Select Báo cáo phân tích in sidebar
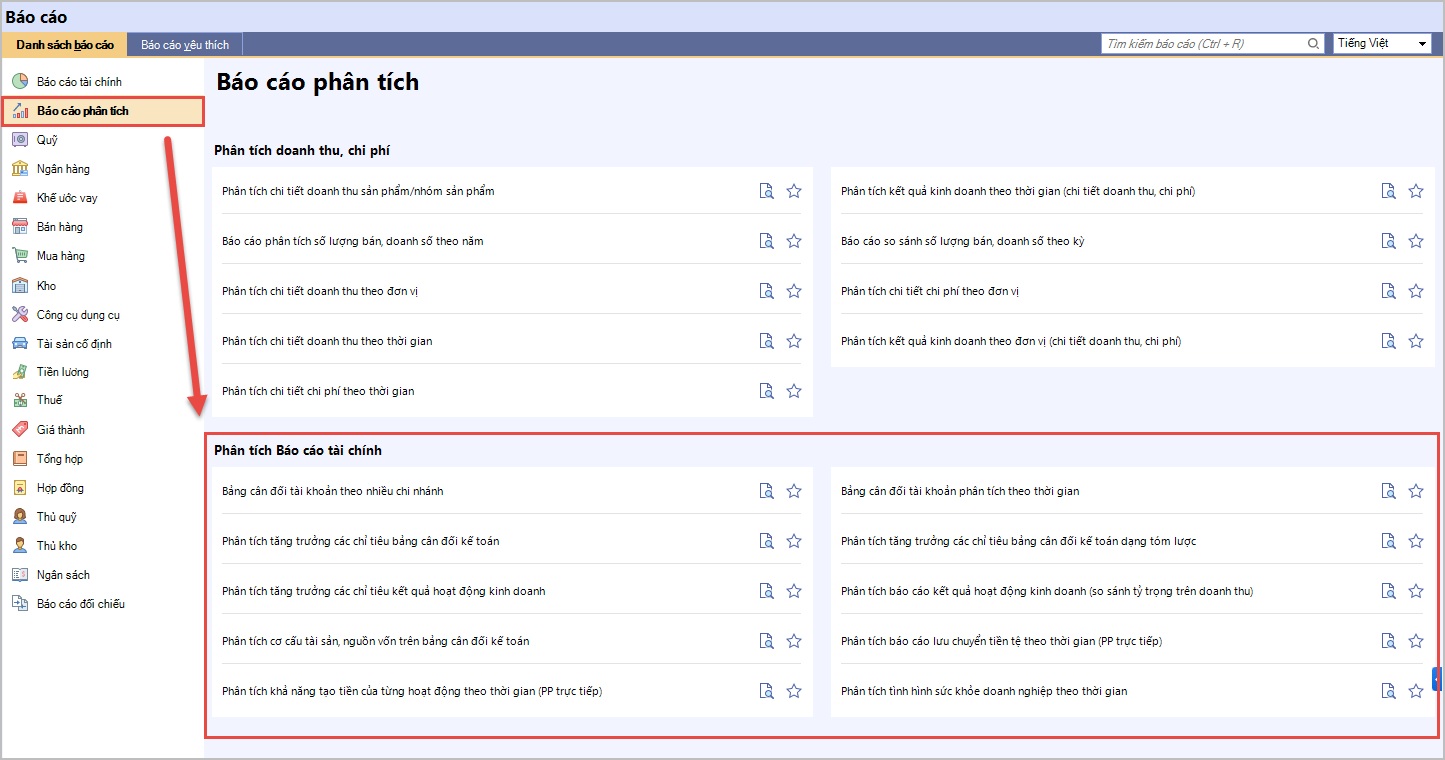Screen dimensions: 1445x760 pos(102,111)
